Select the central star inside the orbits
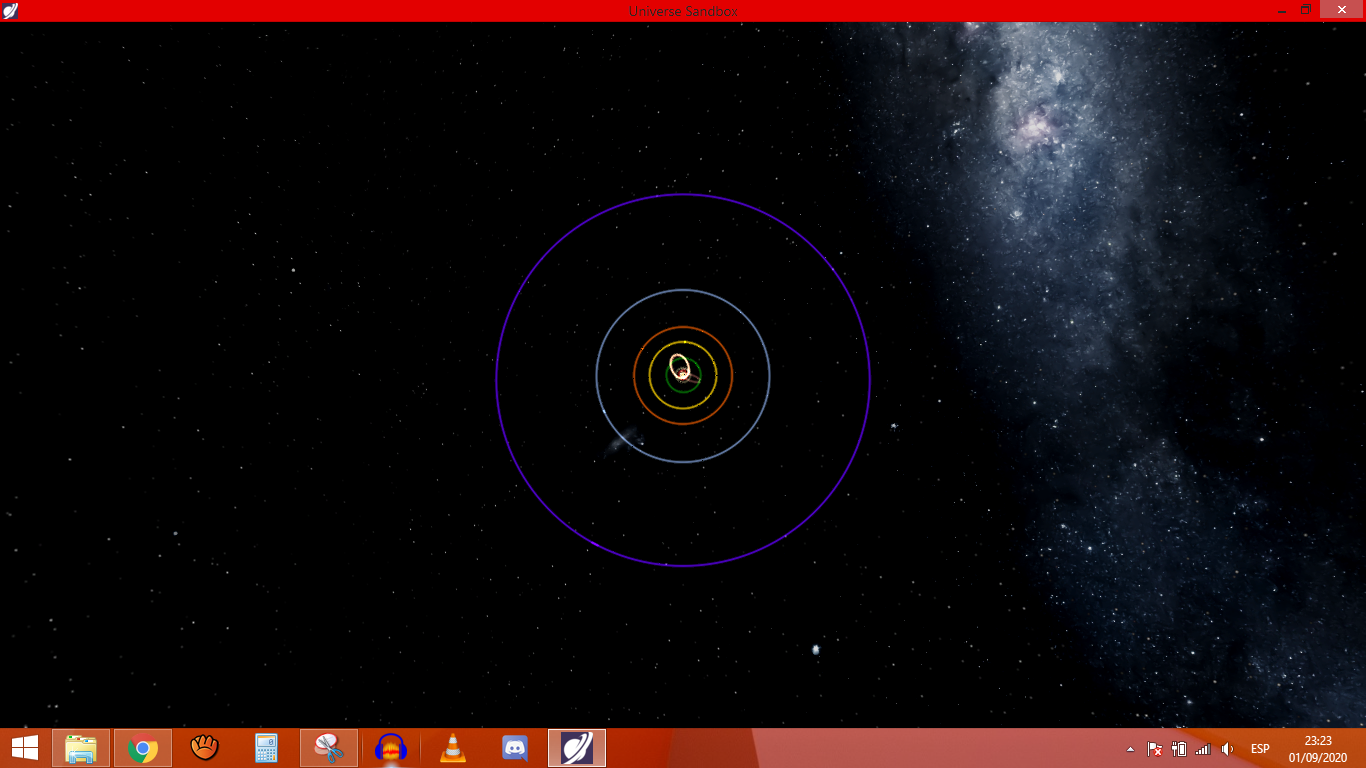This screenshot has height=768, width=1366. (683, 375)
